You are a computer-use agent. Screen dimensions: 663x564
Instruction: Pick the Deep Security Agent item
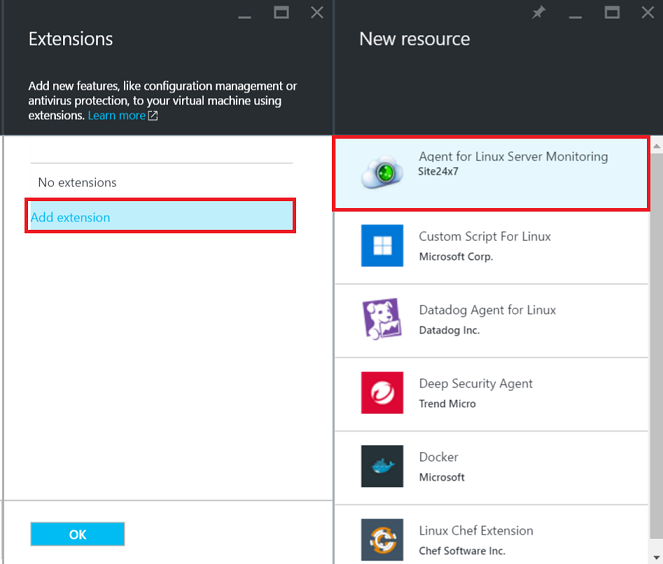[475, 384]
